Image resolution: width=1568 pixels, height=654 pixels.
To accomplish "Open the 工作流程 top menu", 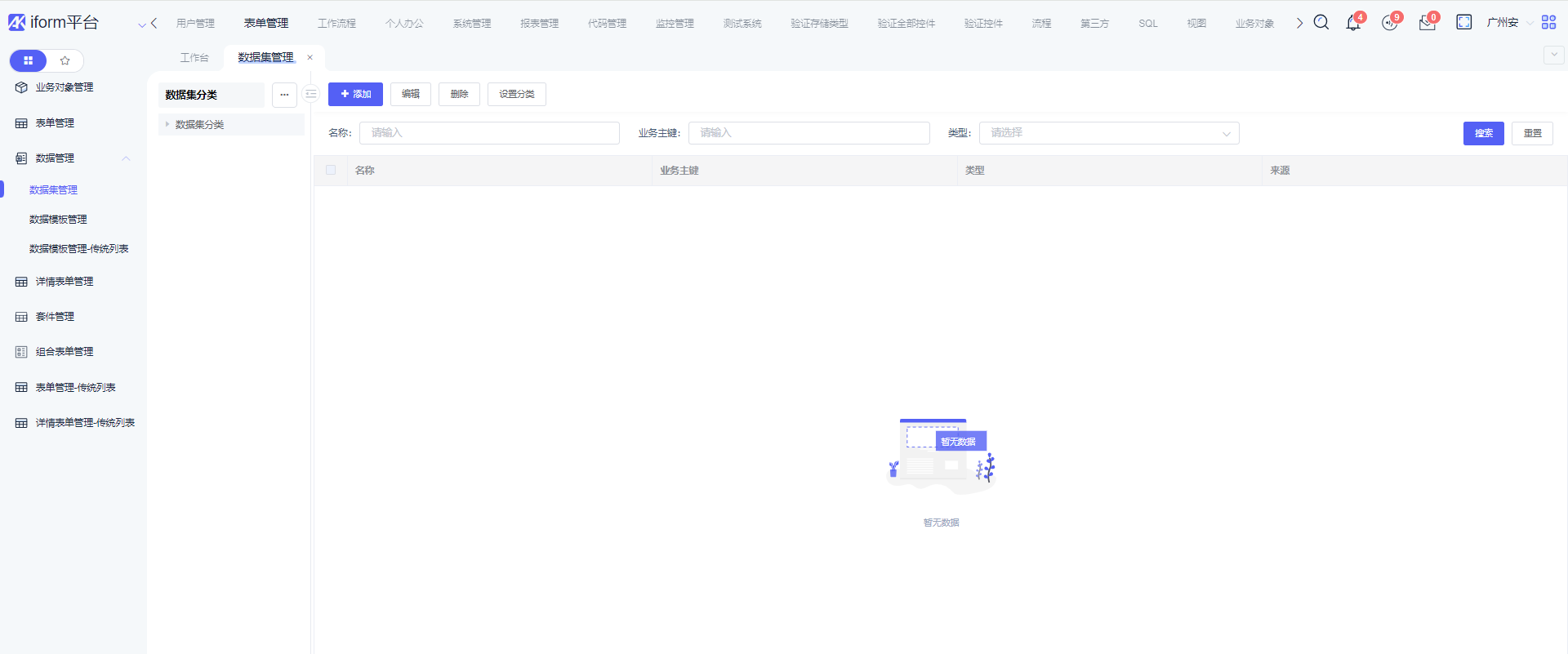I will coord(336,24).
